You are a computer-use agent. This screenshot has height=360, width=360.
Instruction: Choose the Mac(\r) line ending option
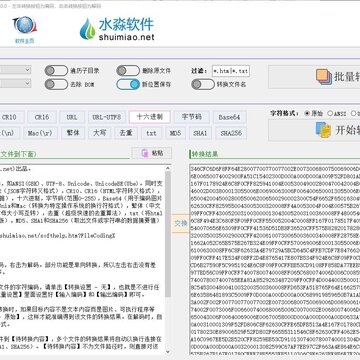40,133
